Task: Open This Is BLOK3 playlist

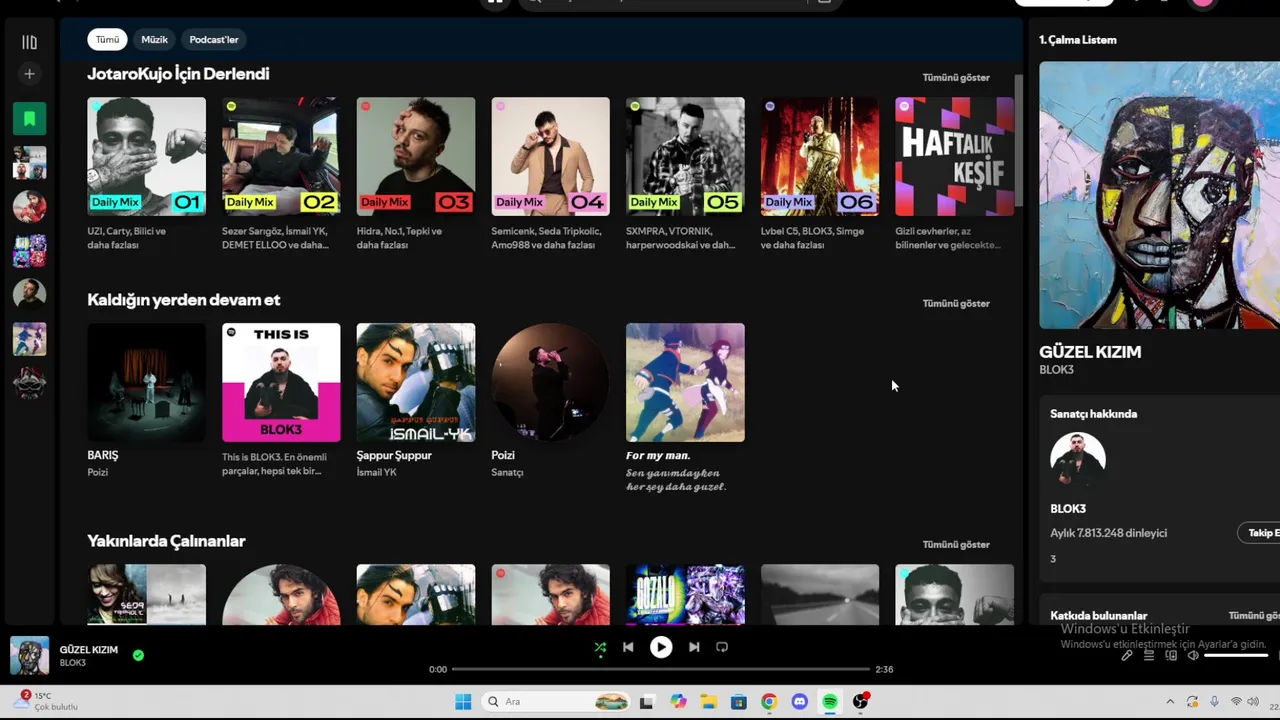Action: 281,382
